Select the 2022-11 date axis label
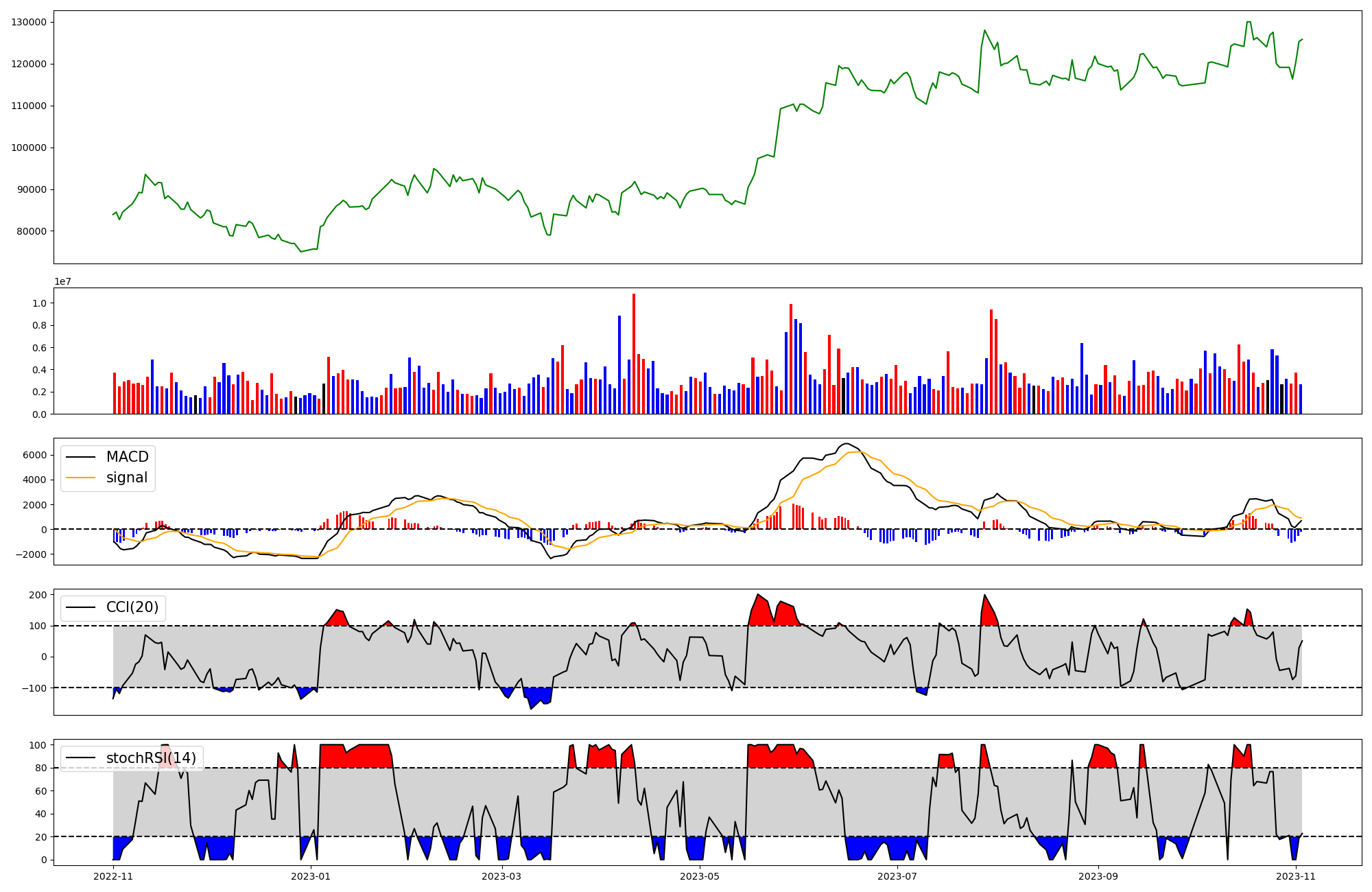Screen dimensions: 1372x892 coord(113,876)
